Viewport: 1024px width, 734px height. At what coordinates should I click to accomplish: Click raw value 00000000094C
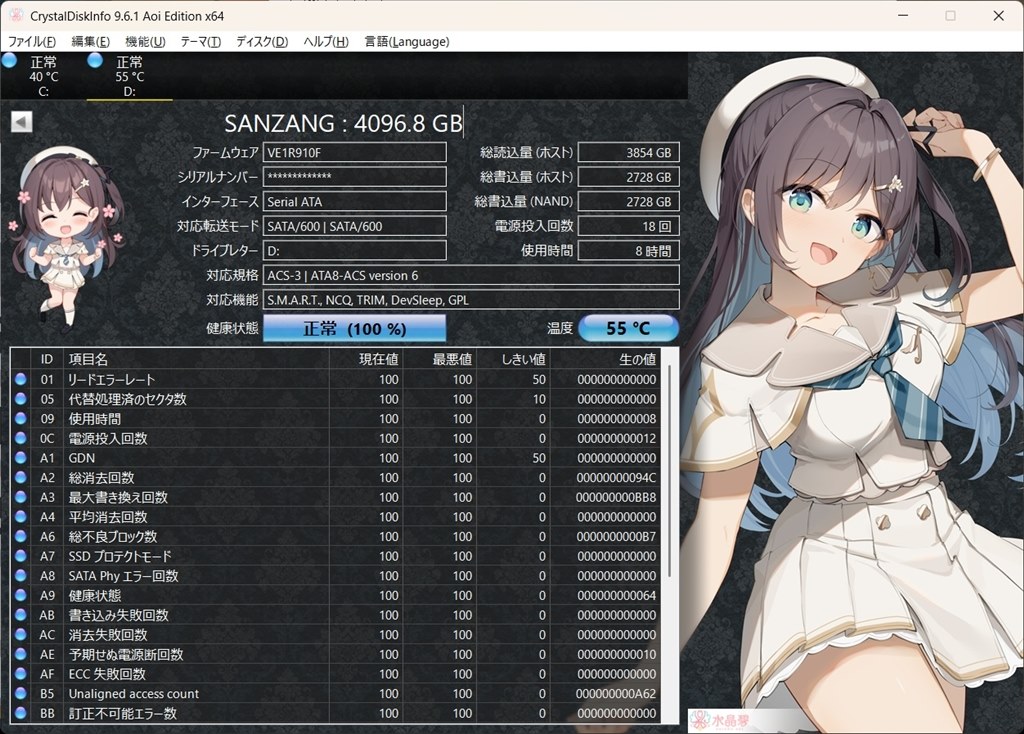(616, 477)
